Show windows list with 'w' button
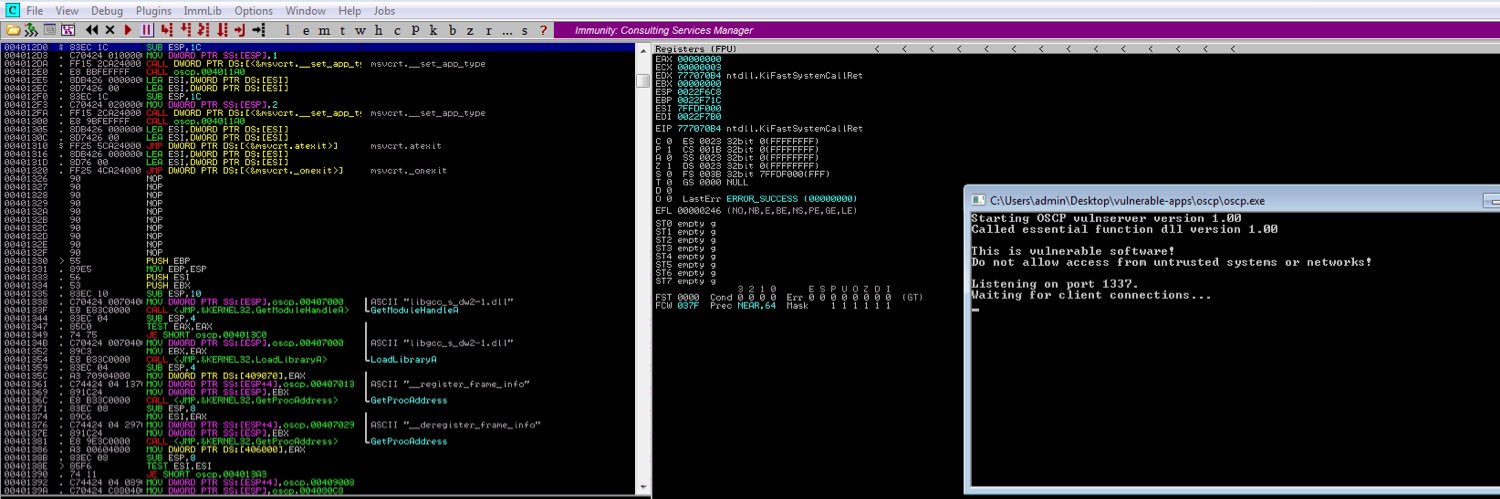Screen dimensions: 1500x499 coord(360,30)
